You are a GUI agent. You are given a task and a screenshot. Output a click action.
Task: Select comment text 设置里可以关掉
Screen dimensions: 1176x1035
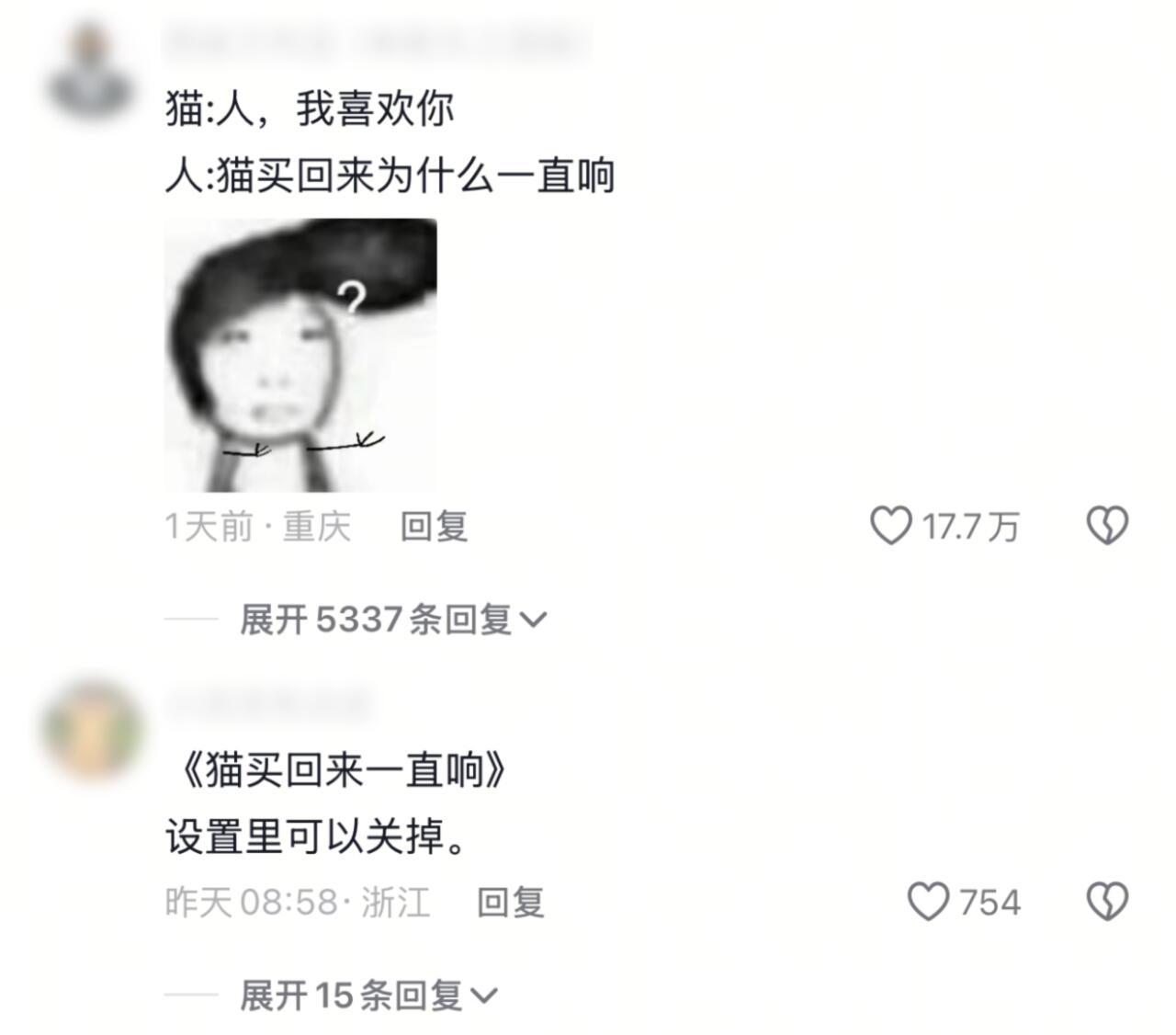click(x=306, y=836)
